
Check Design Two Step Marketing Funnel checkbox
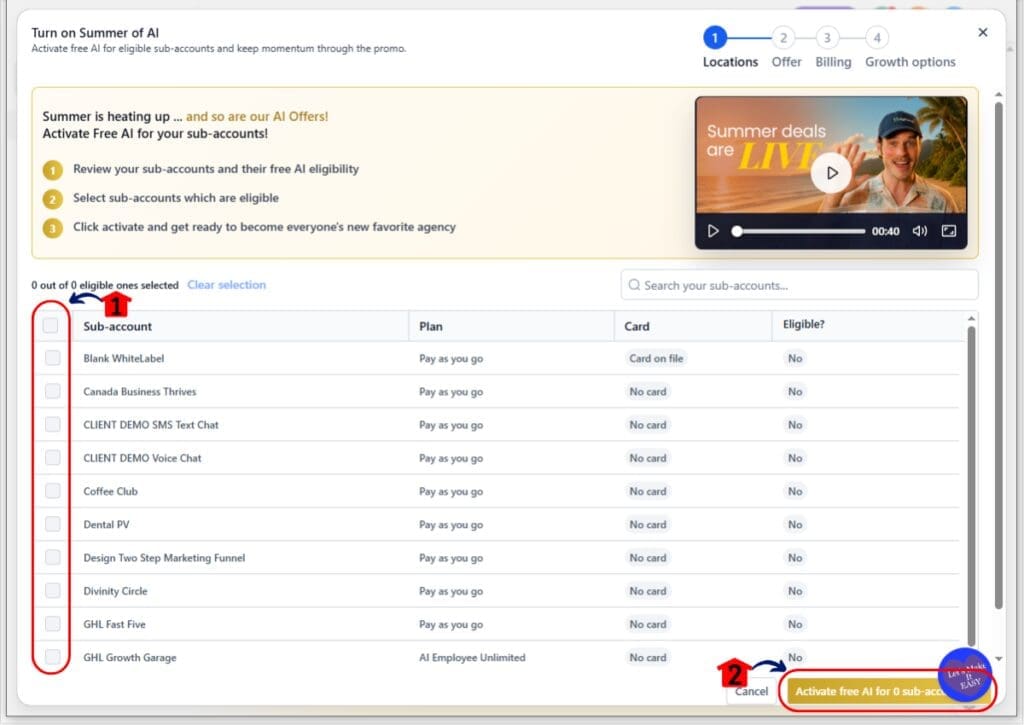52,558
